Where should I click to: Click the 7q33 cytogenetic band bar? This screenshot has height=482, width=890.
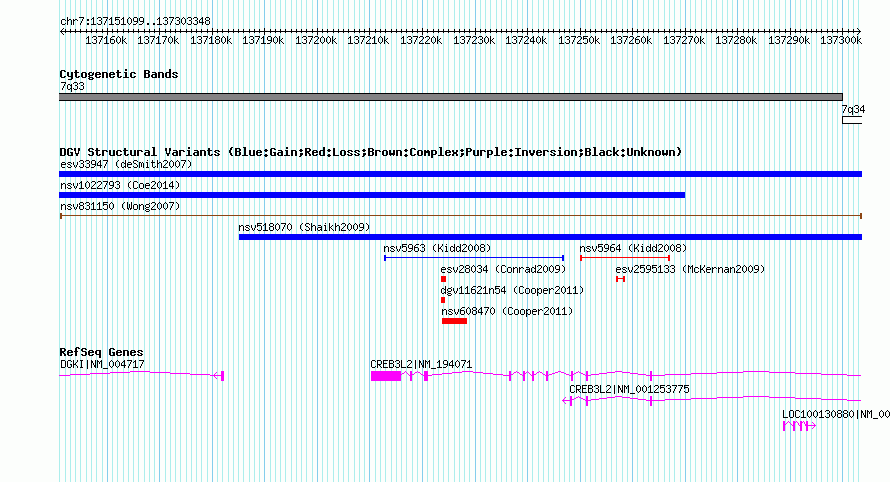(451, 97)
